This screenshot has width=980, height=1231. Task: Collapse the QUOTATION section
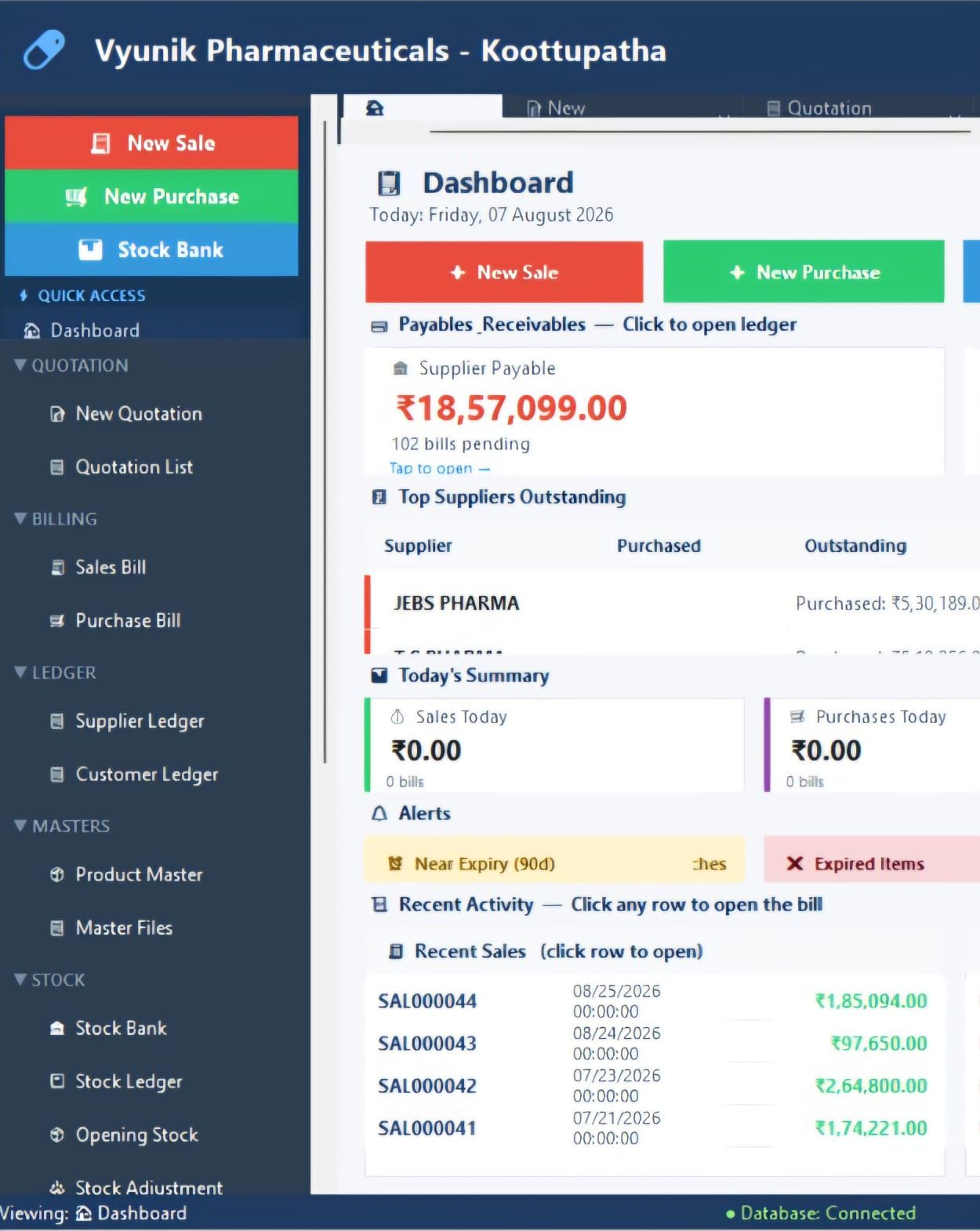tap(71, 365)
